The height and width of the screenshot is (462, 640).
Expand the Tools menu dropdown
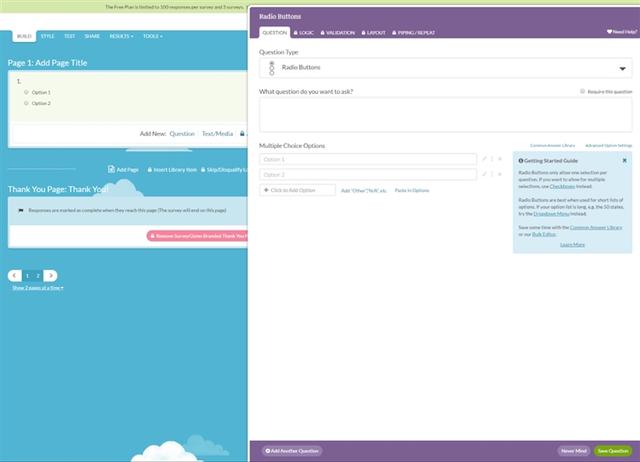click(153, 36)
